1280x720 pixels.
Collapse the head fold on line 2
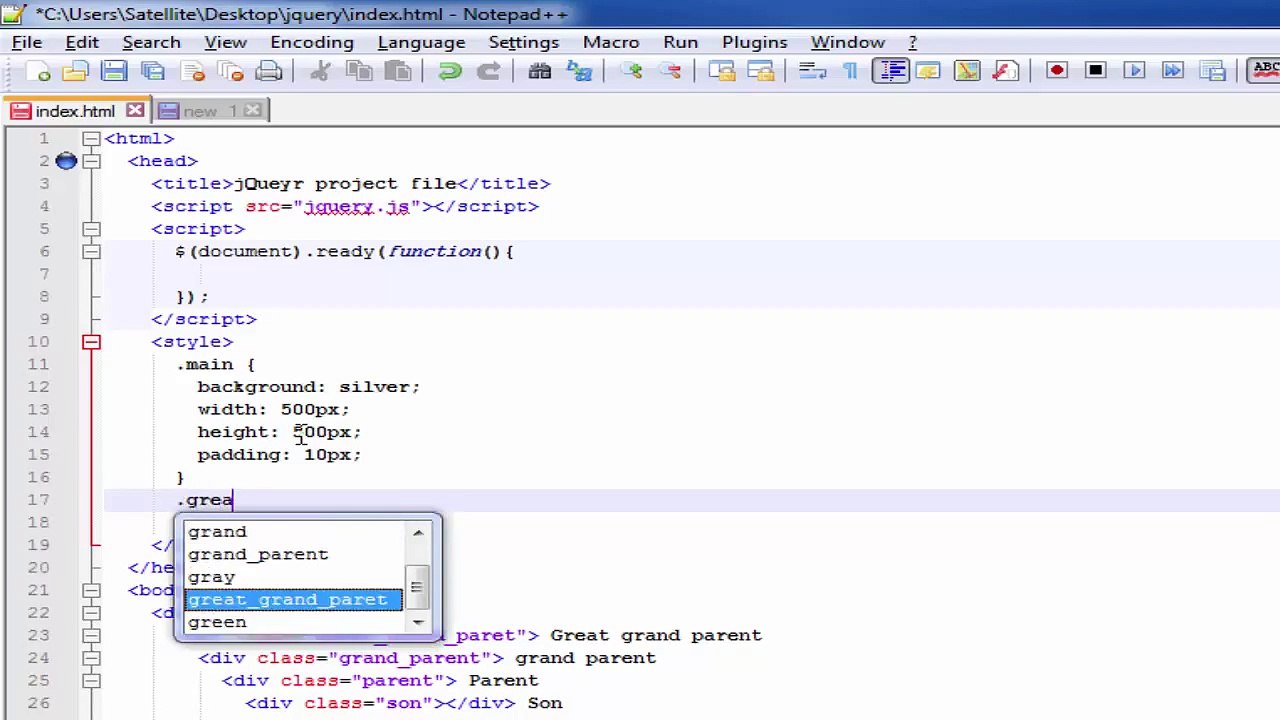click(91, 161)
